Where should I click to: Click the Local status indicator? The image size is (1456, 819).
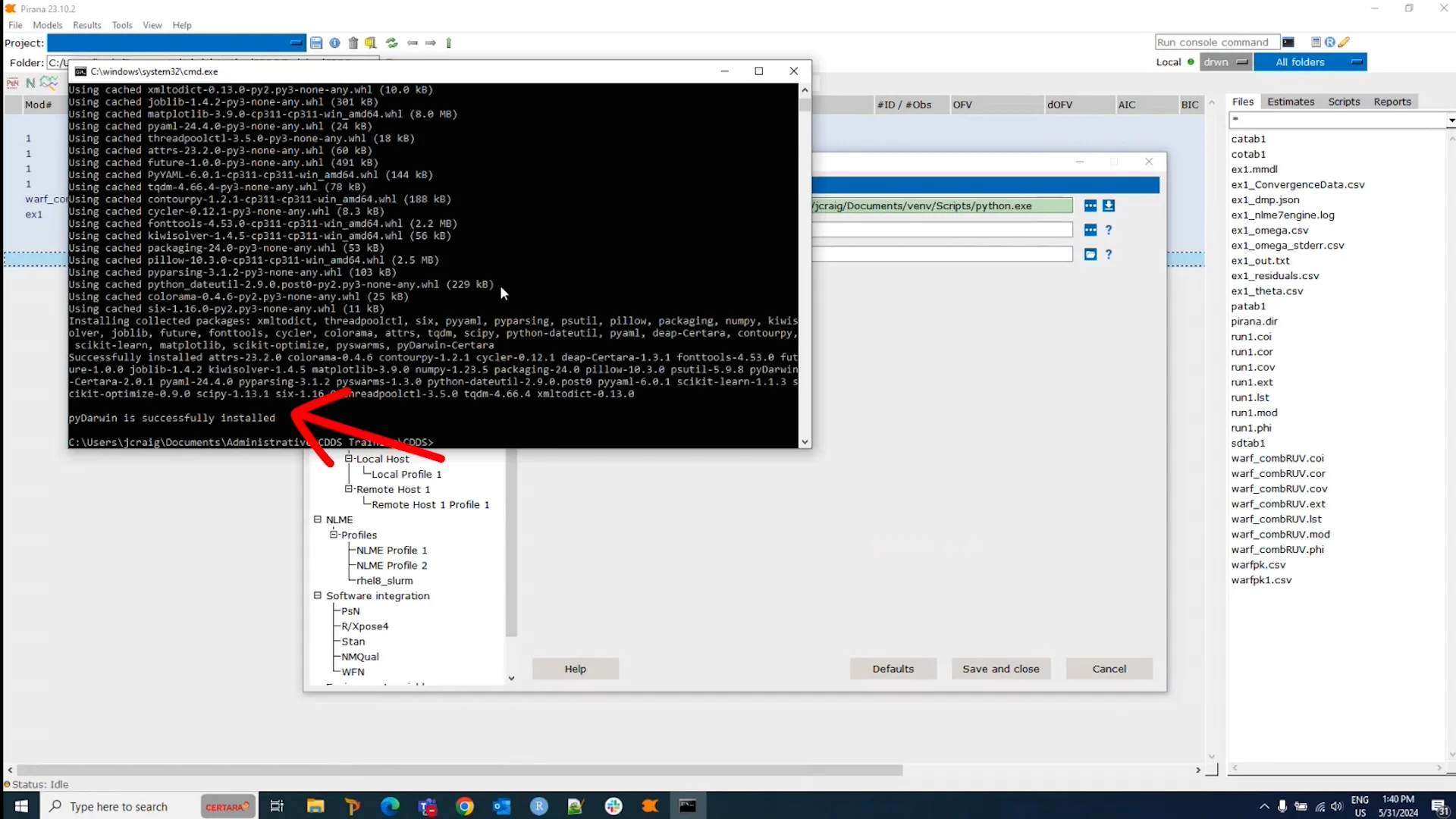pyautogui.click(x=1191, y=62)
